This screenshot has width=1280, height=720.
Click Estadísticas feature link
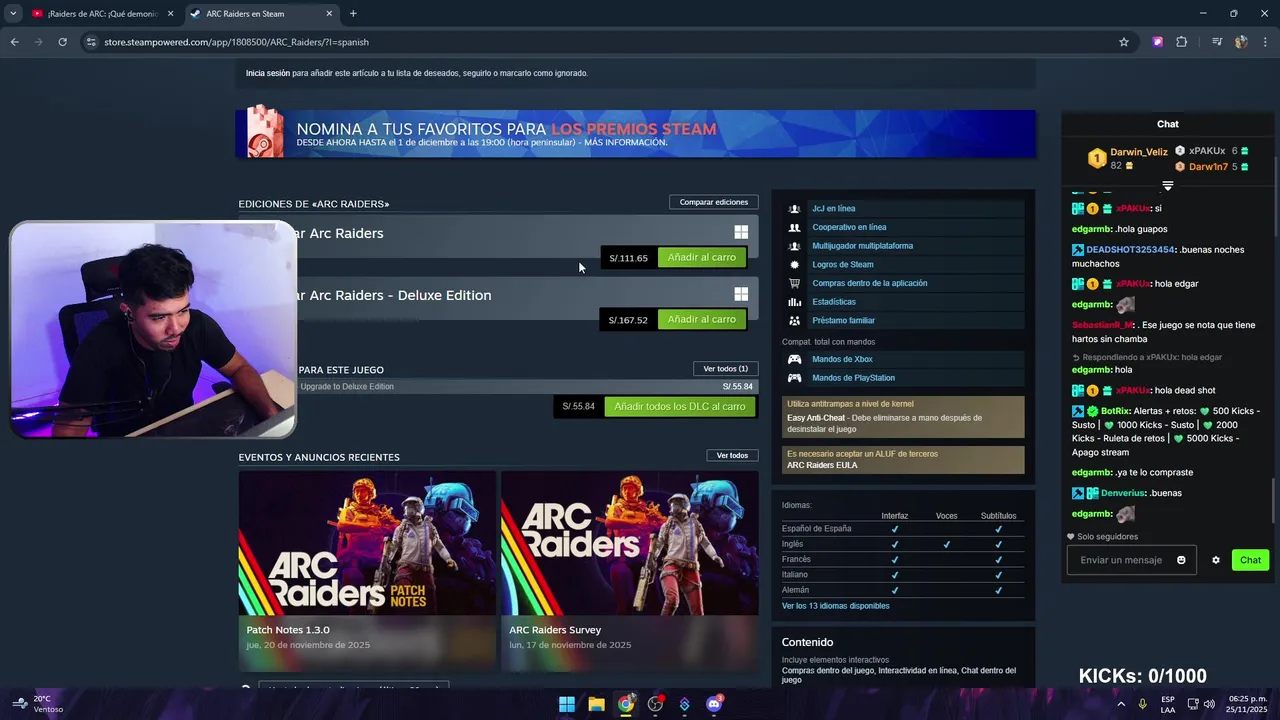[x=834, y=302]
